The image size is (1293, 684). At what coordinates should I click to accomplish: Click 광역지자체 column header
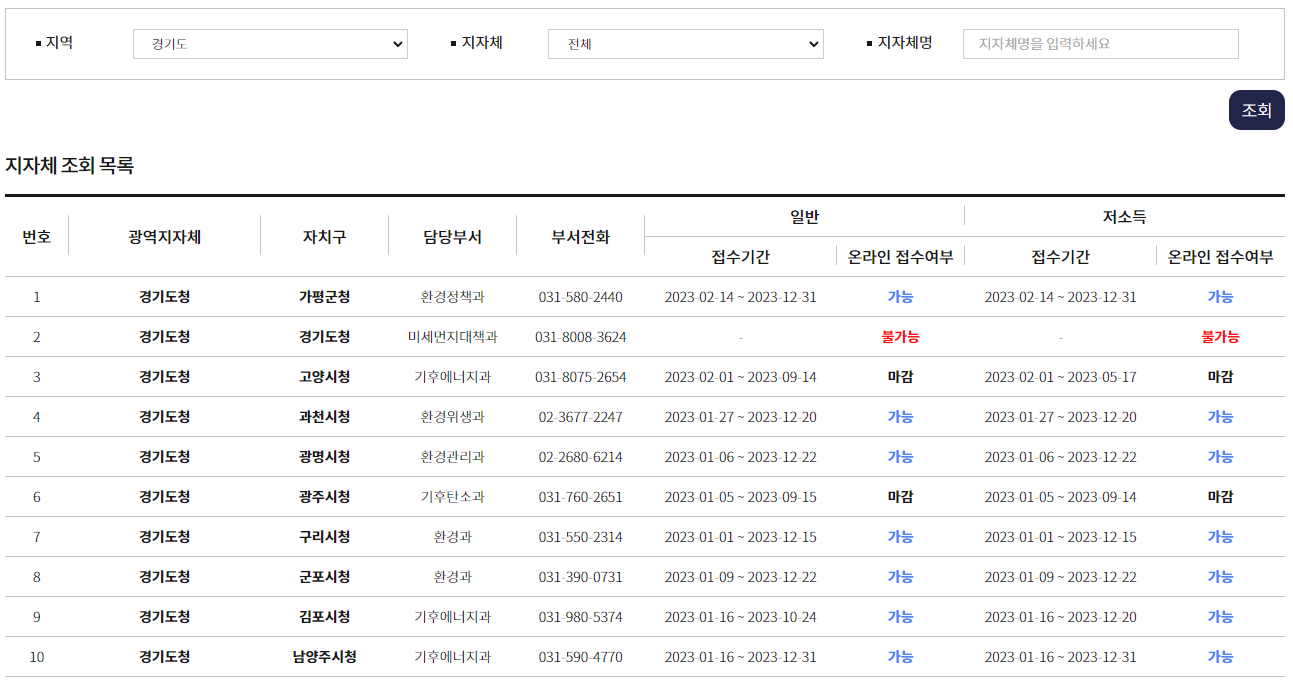(x=164, y=237)
